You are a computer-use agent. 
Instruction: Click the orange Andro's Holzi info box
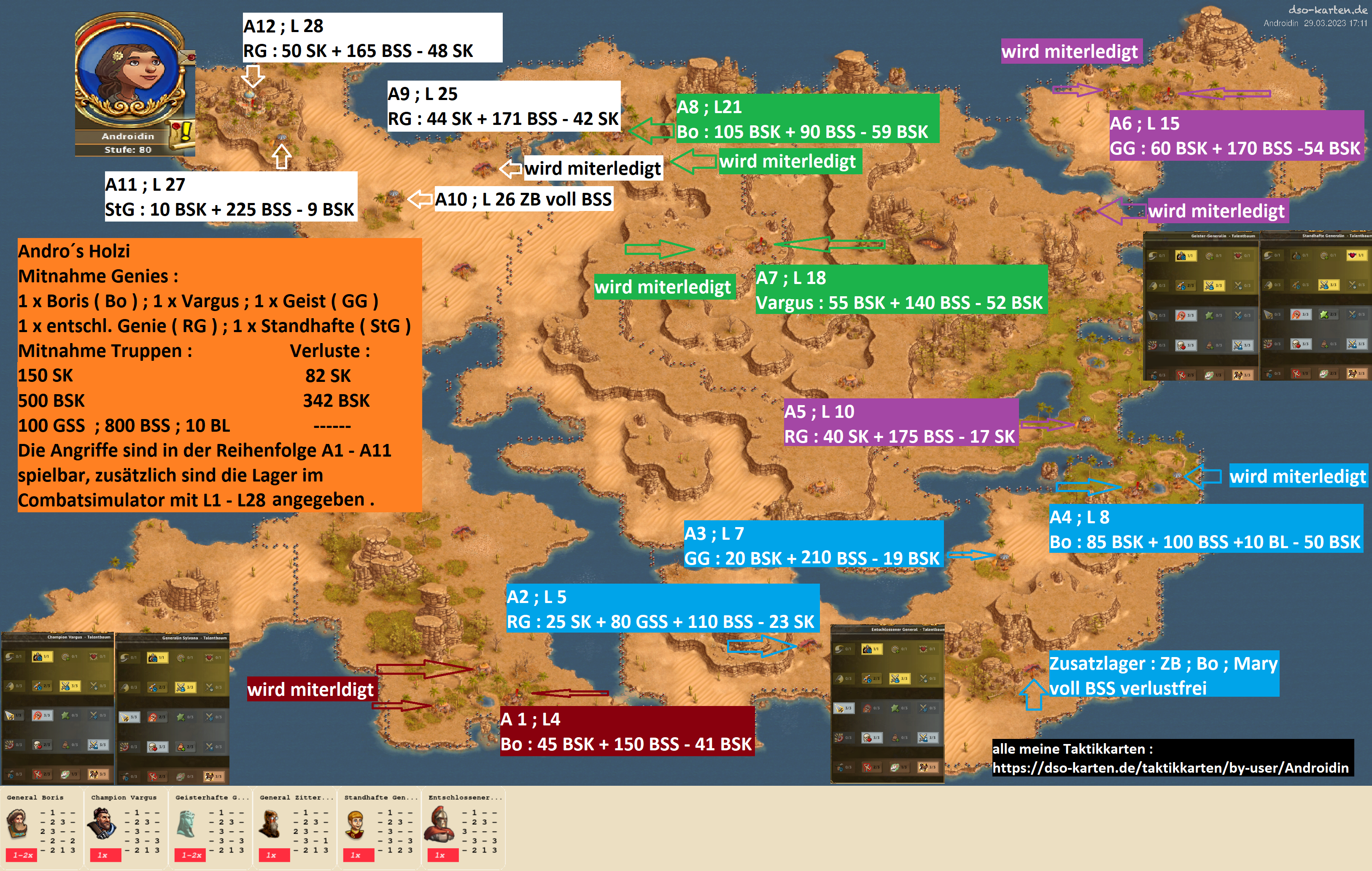pos(219,374)
